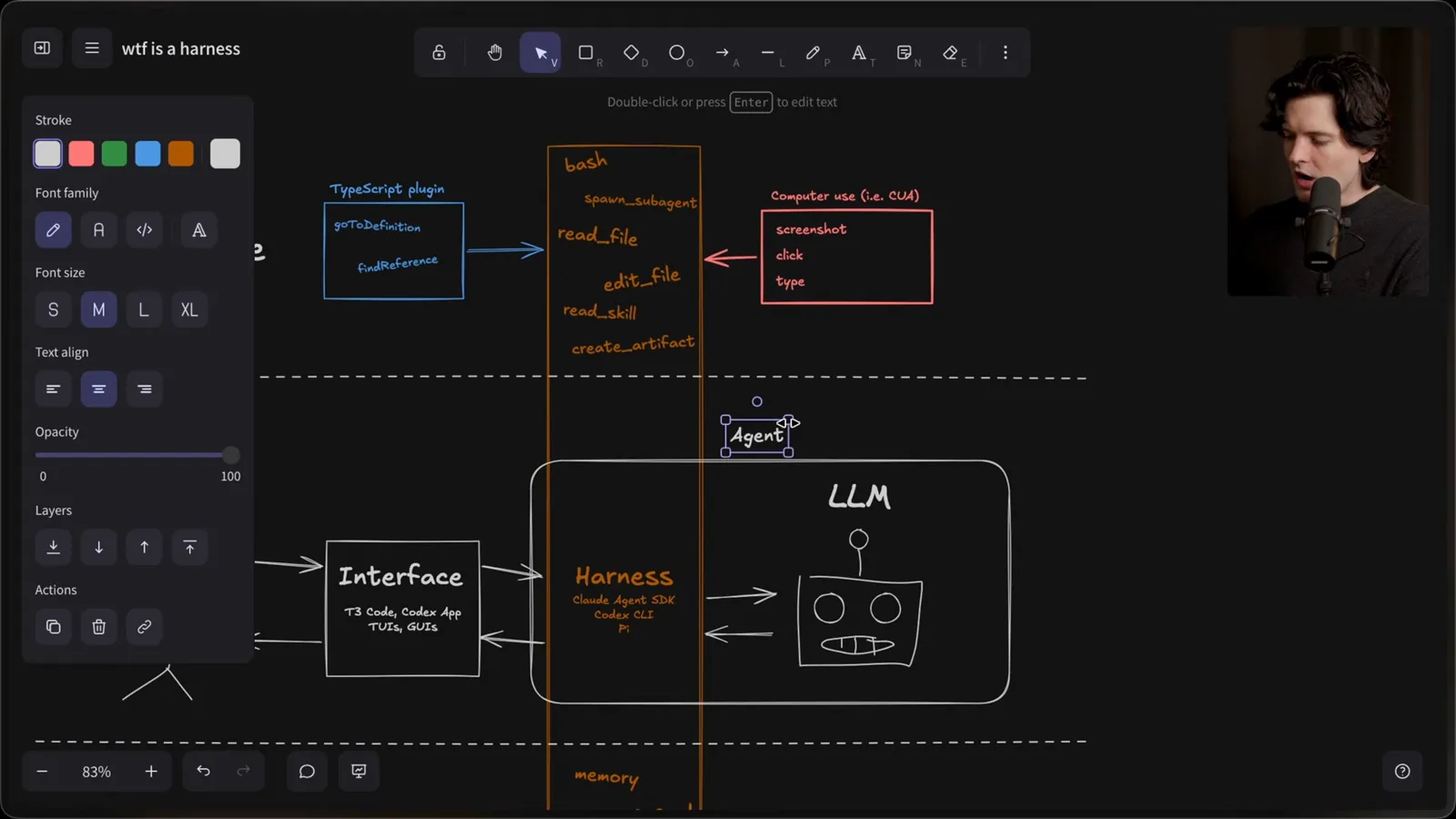Image resolution: width=1456 pixels, height=819 pixels.
Task: Select the normal font family
Action: click(x=99, y=230)
